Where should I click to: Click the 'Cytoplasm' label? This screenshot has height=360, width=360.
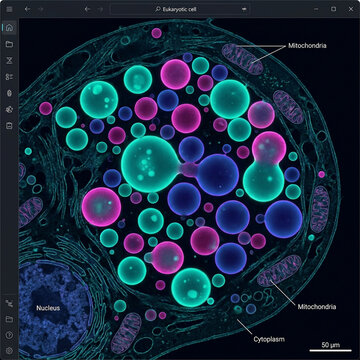(269, 340)
